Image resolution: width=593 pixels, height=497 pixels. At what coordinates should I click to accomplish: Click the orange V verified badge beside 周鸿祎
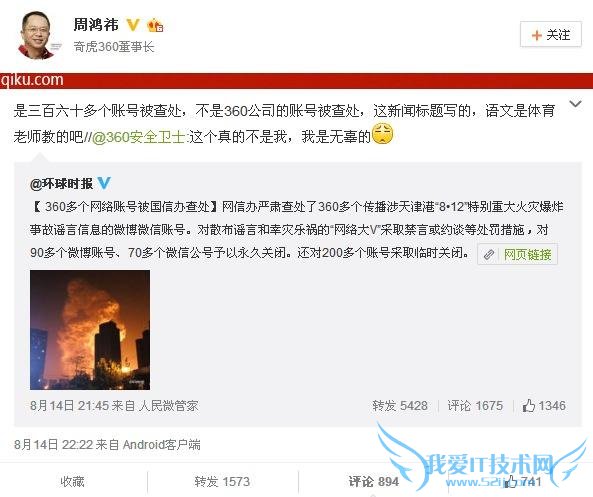pos(133,25)
